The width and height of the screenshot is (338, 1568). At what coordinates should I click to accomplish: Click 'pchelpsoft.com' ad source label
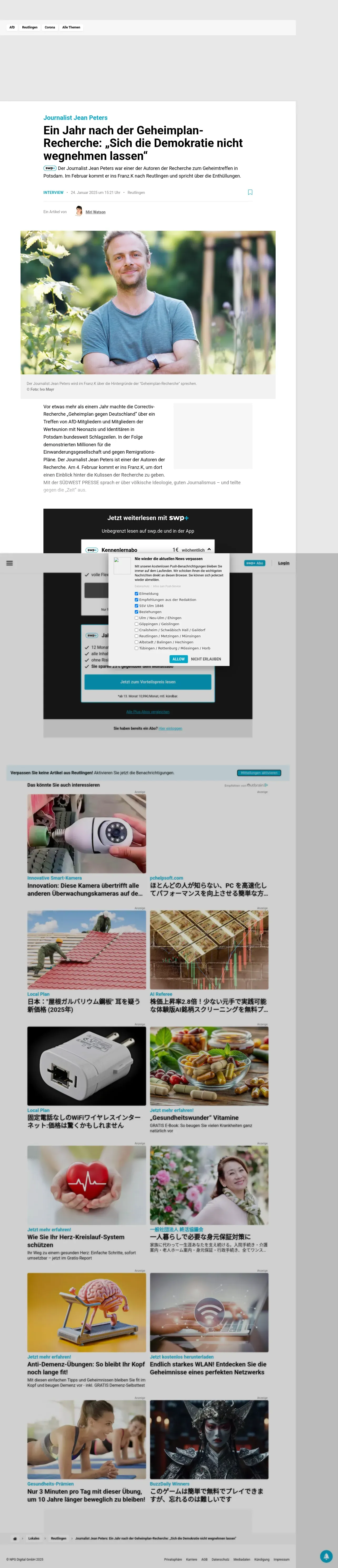[x=167, y=878]
